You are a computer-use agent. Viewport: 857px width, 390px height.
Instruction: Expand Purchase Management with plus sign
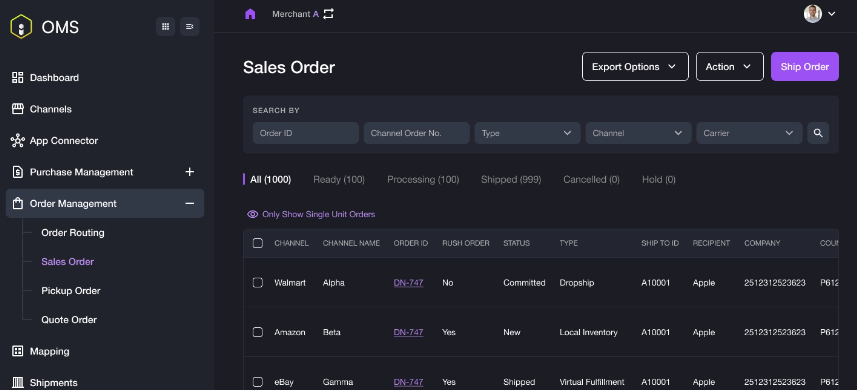coord(189,172)
